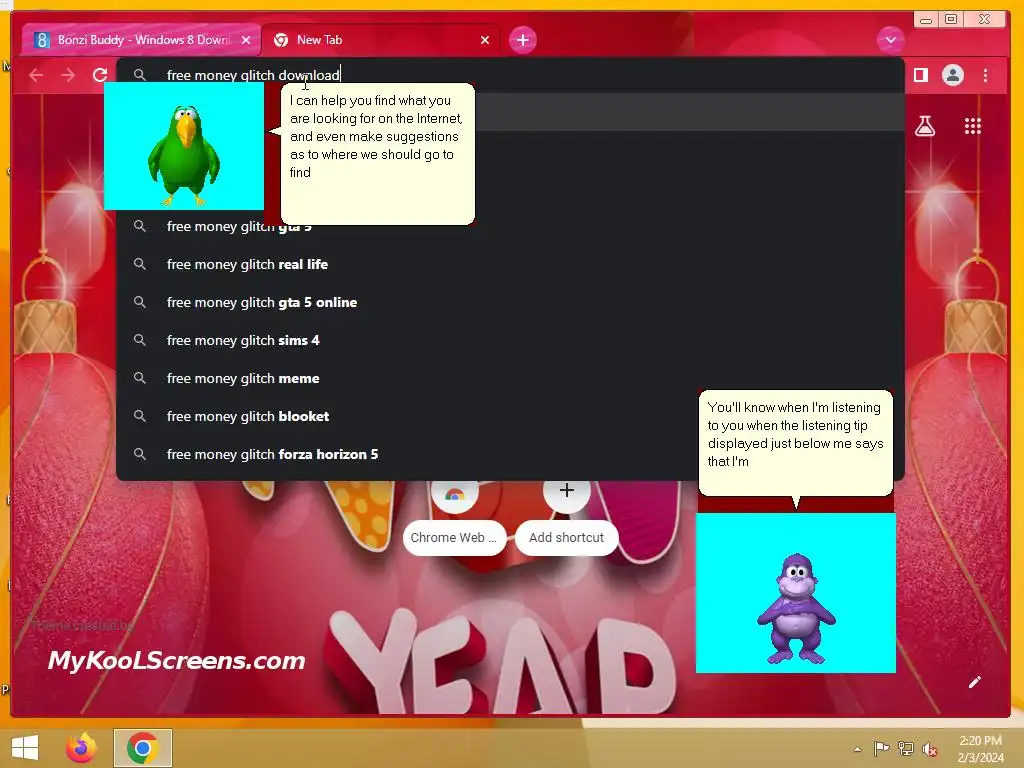Customize Chrome with the pencil icon

click(x=974, y=682)
